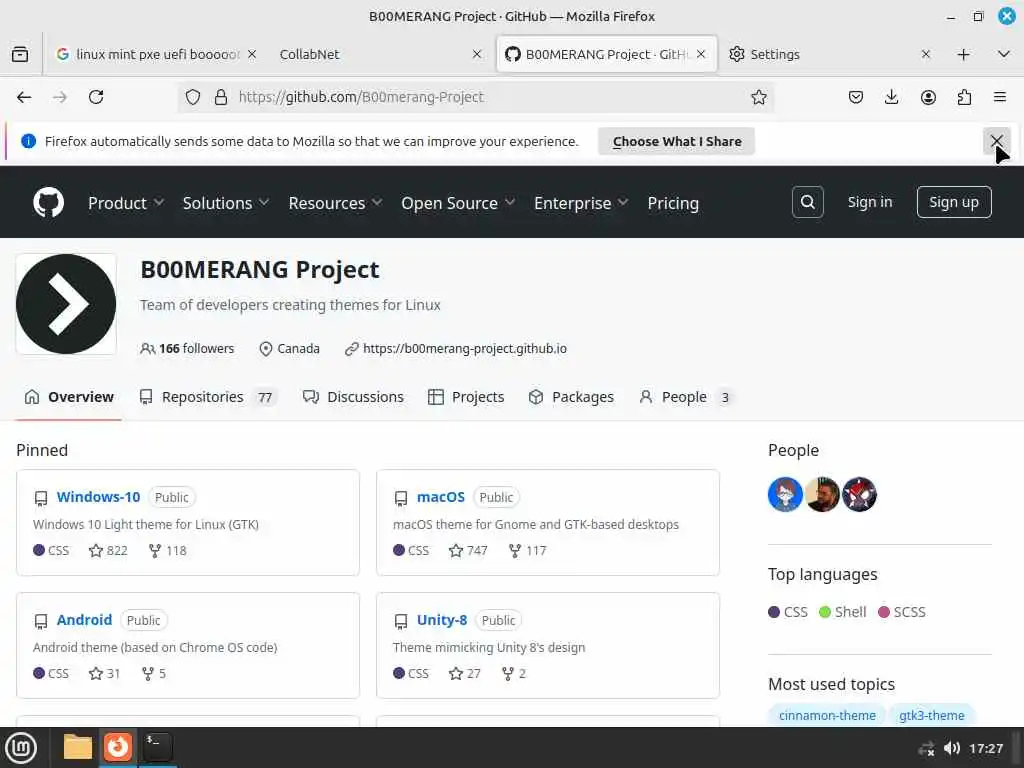
Task: Expand the Resources menu
Action: [335, 203]
